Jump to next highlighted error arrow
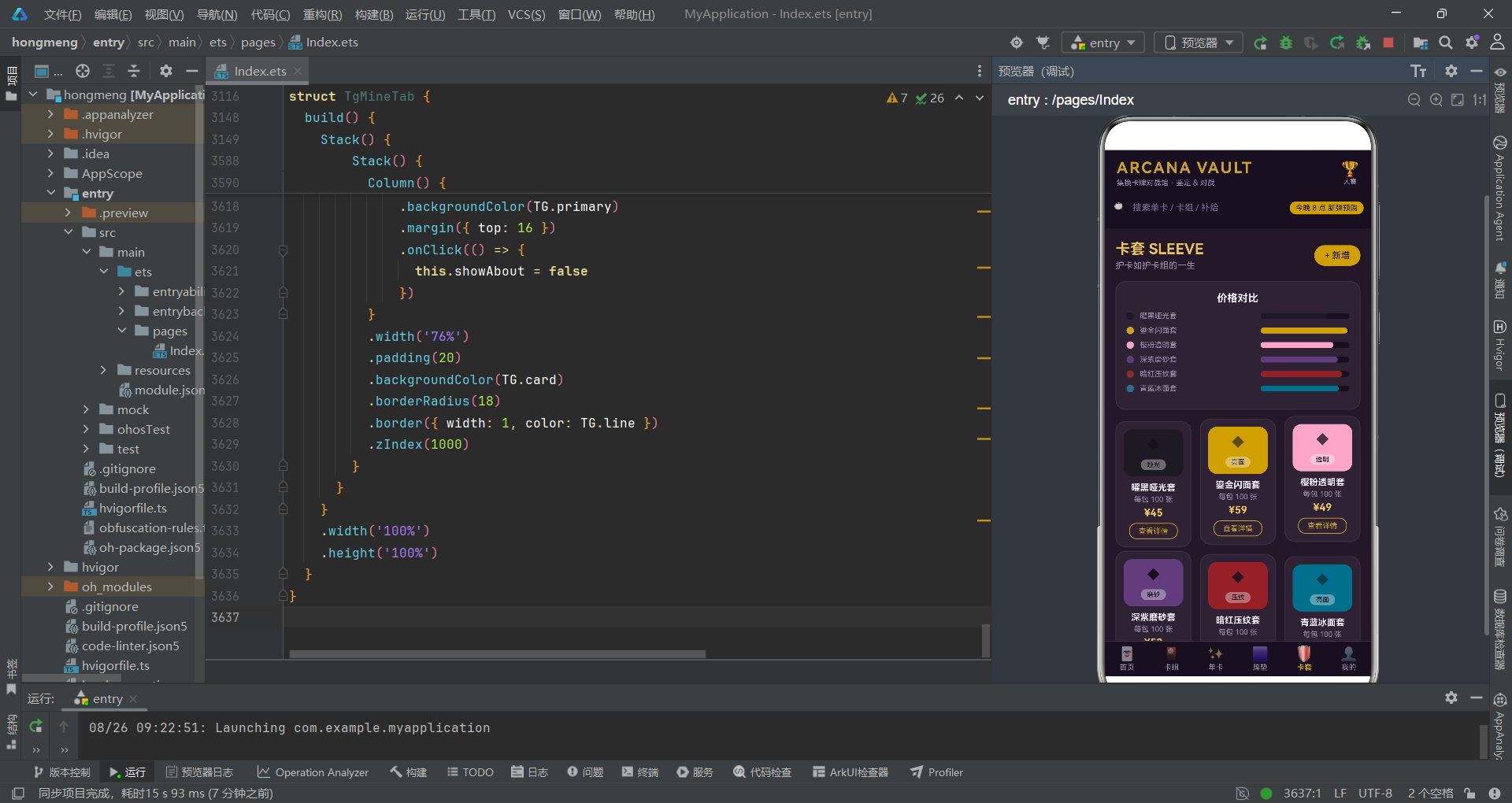 pos(980,98)
